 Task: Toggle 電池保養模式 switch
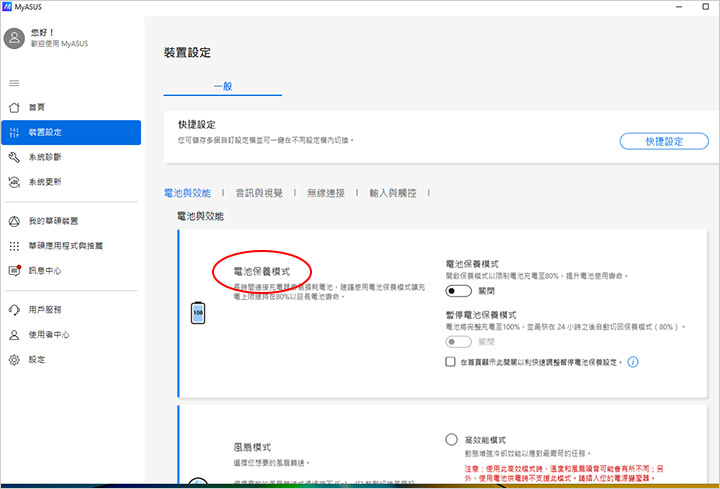[x=458, y=291]
